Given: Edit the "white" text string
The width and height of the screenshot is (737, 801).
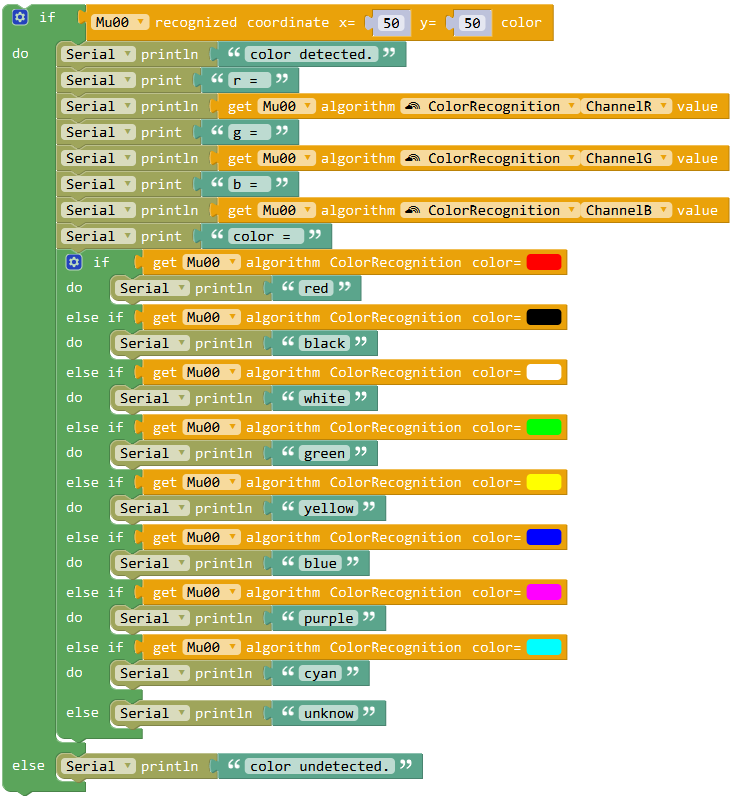Looking at the screenshot, I should (324, 398).
